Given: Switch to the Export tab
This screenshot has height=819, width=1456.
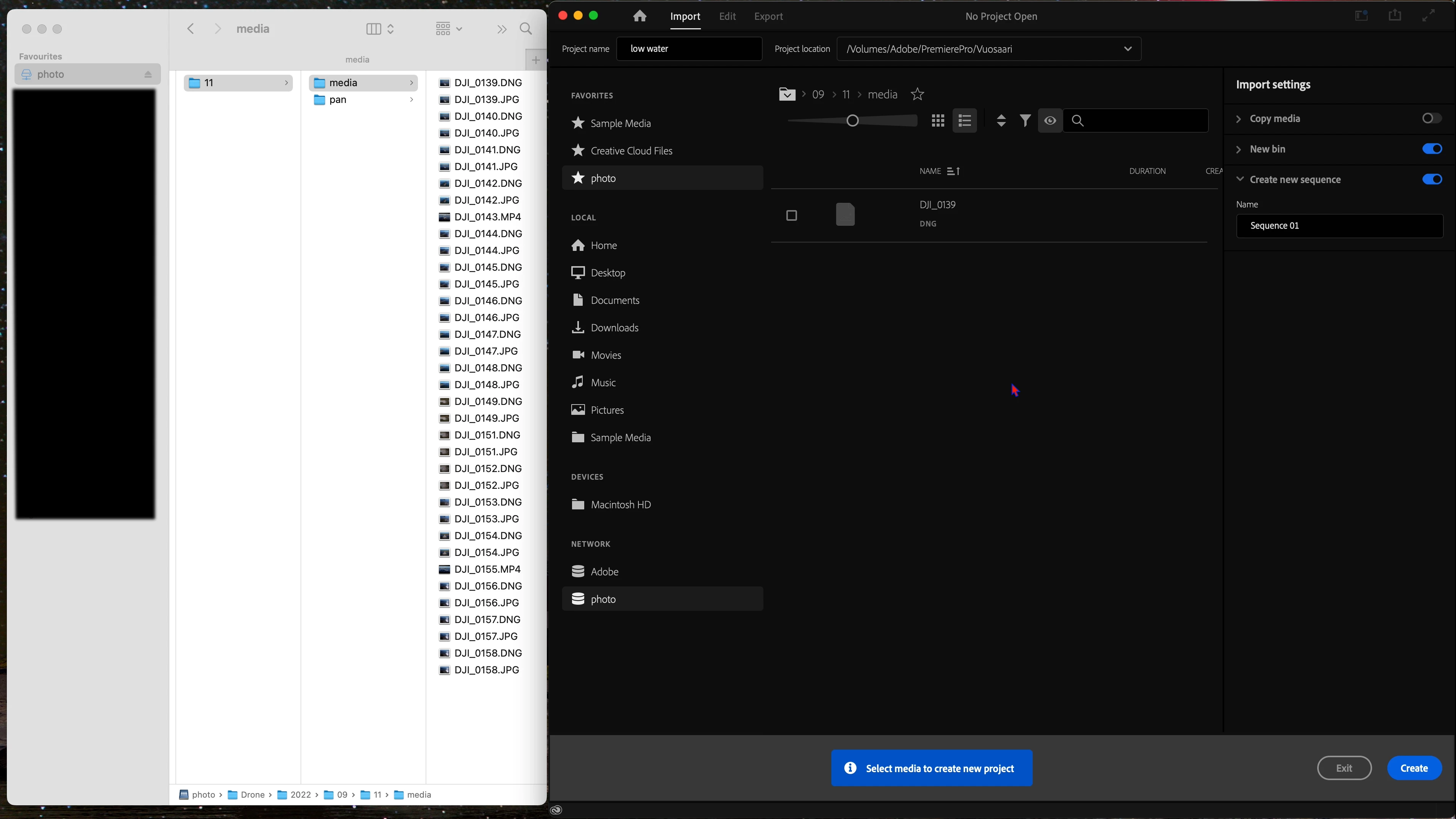Looking at the screenshot, I should pyautogui.click(x=768, y=16).
